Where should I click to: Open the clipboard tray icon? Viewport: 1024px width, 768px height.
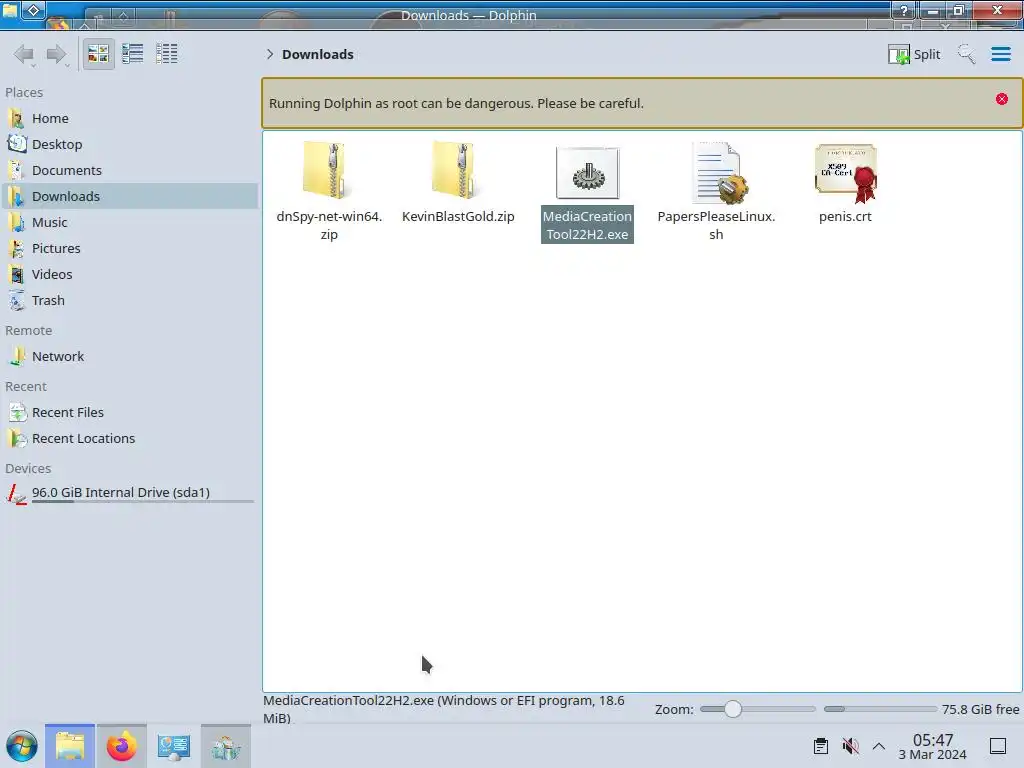click(x=821, y=746)
